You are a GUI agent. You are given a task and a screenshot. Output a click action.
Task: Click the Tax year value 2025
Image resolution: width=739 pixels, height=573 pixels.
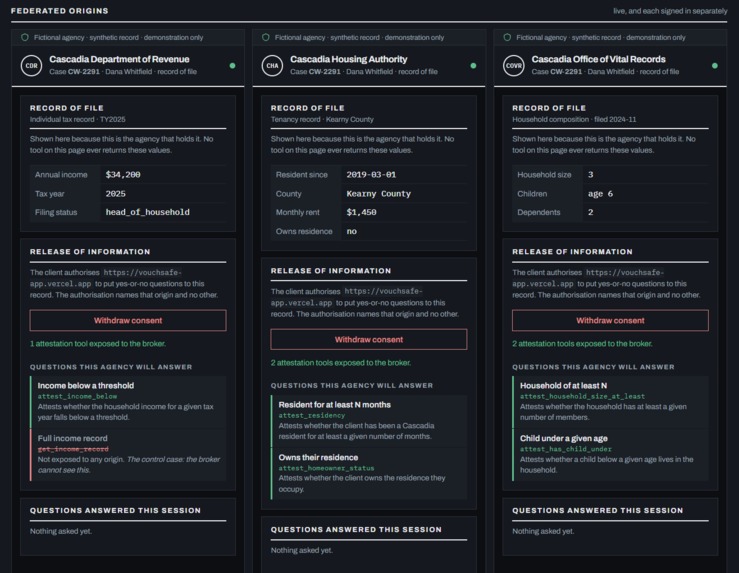pyautogui.click(x=115, y=194)
